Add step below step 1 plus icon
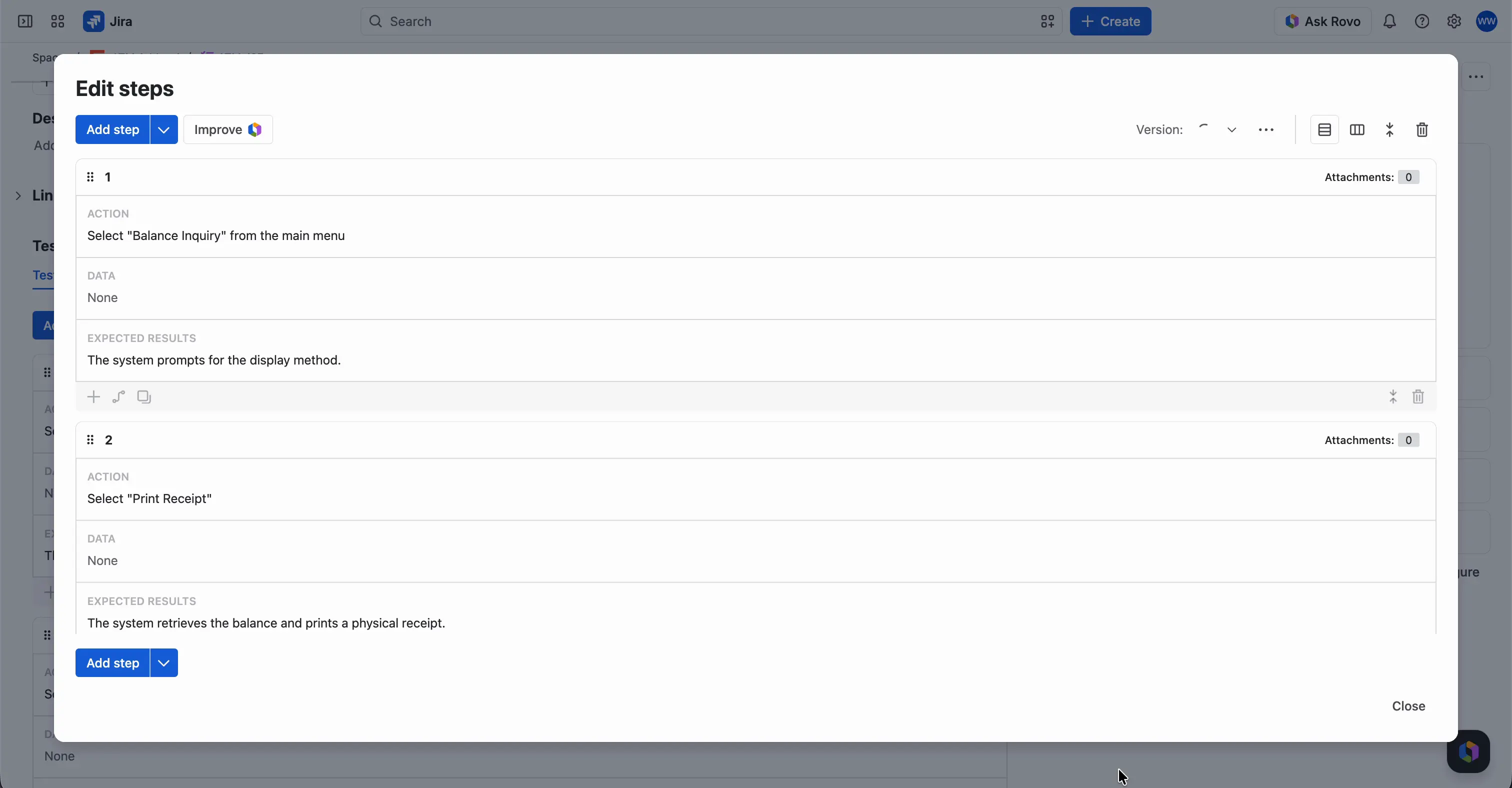Image resolution: width=1512 pixels, height=788 pixels. pos(93,397)
